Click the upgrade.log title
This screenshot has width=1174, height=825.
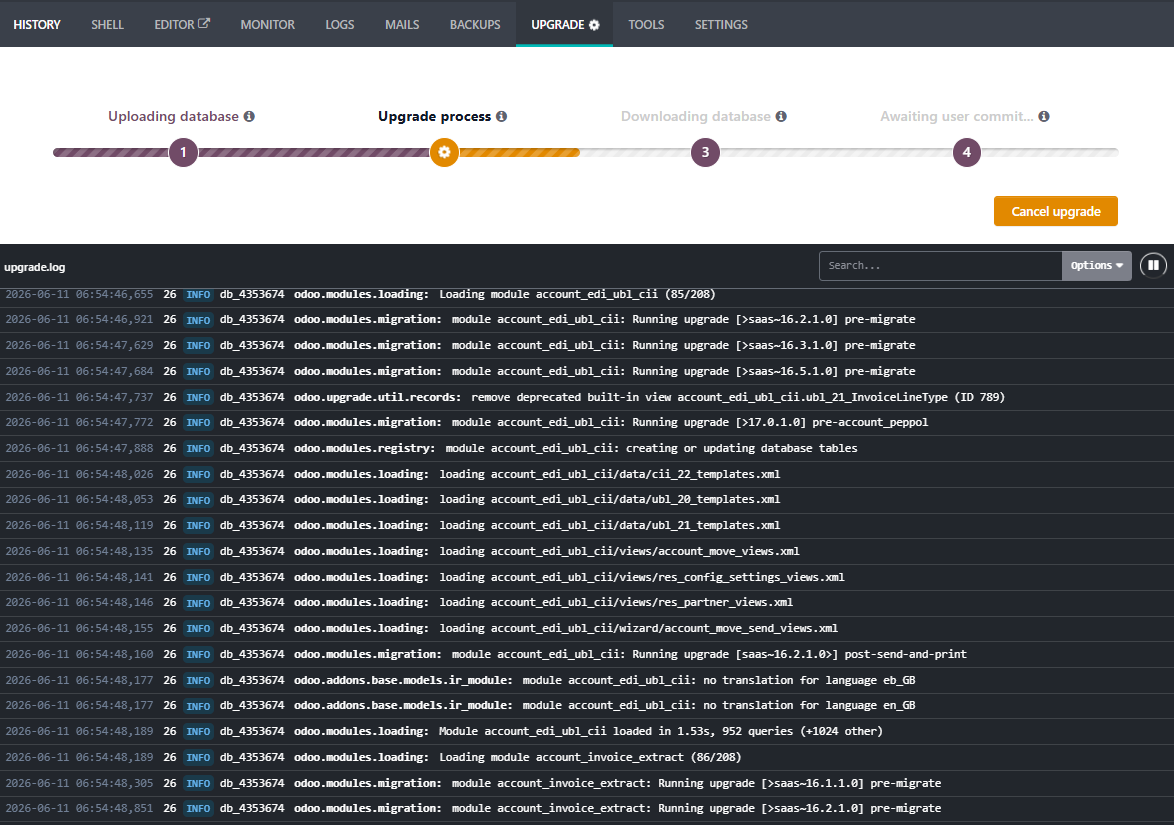(34, 267)
